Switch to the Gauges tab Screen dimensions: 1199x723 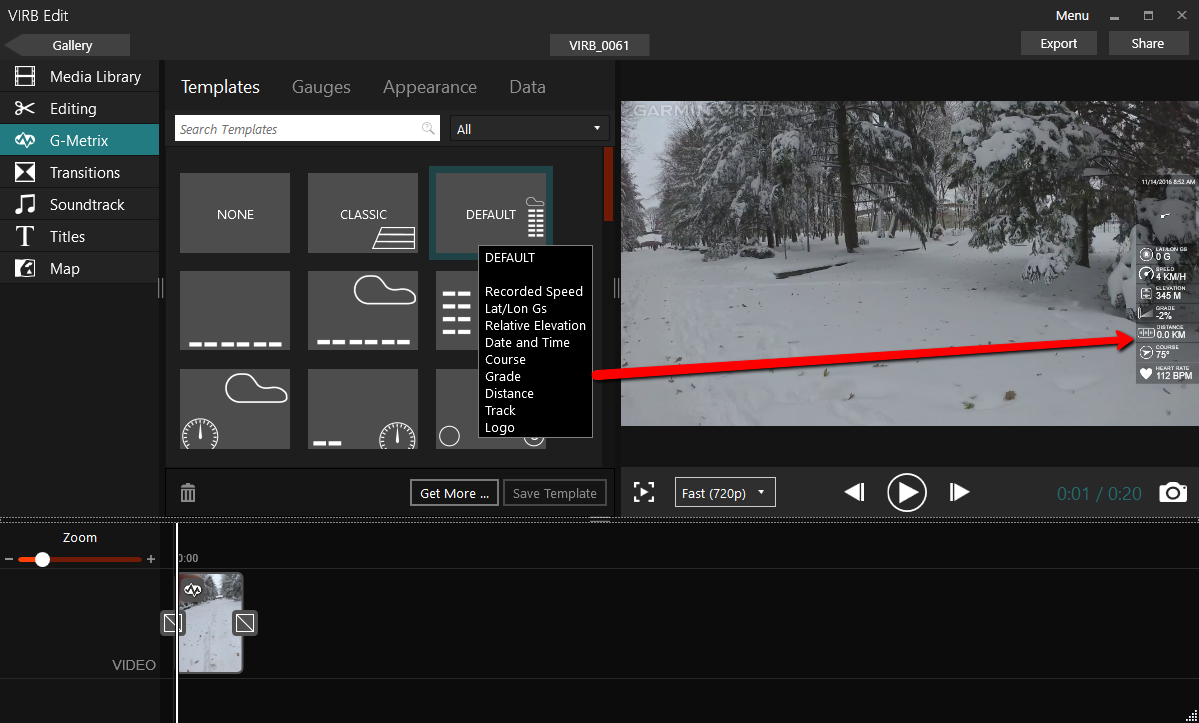pyautogui.click(x=321, y=87)
